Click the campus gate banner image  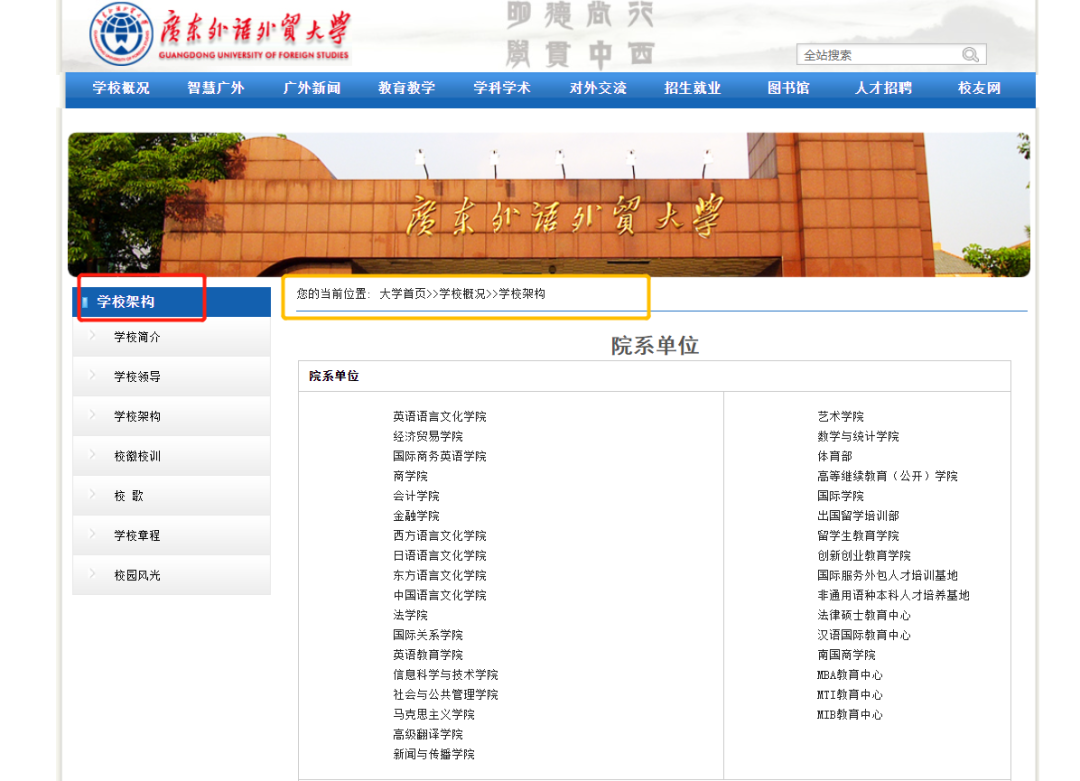[x=549, y=205]
